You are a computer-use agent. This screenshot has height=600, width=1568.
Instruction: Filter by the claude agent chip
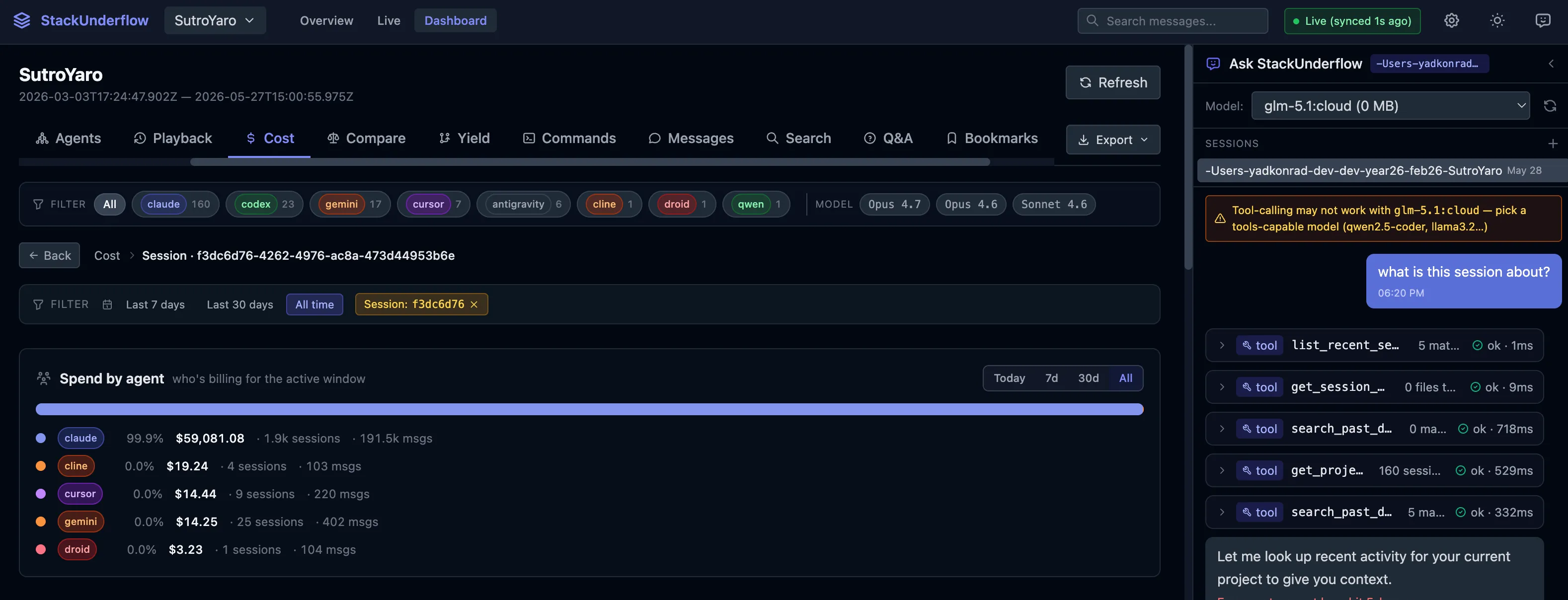tap(175, 205)
